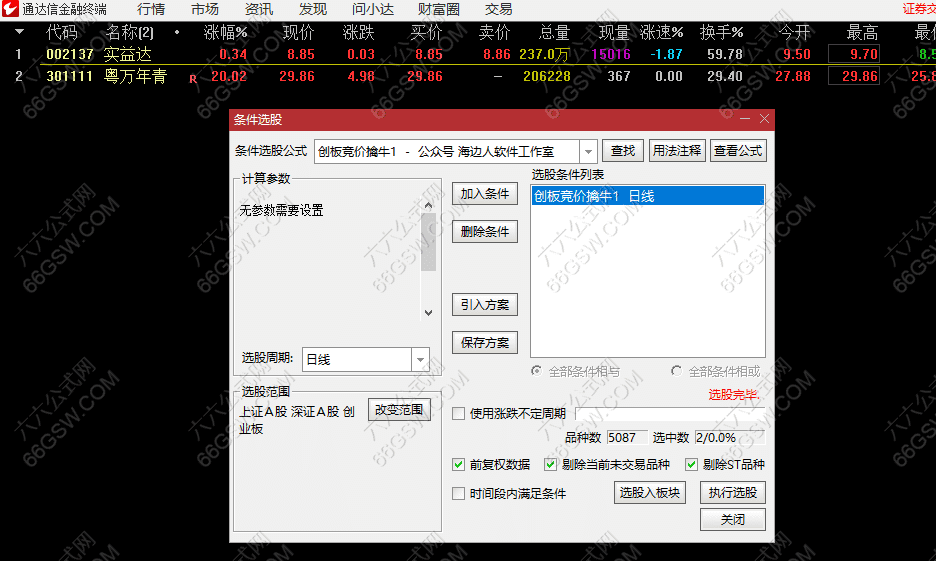Open the 问小达 menu
The height and width of the screenshot is (561, 936).
click(373, 9)
